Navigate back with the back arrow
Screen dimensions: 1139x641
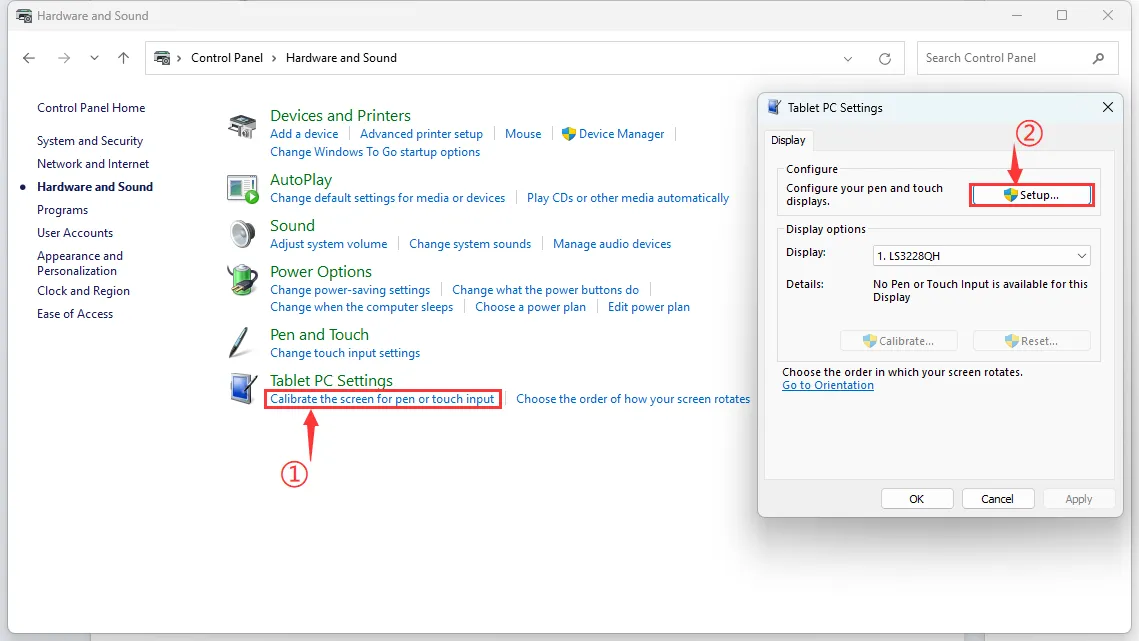[29, 58]
